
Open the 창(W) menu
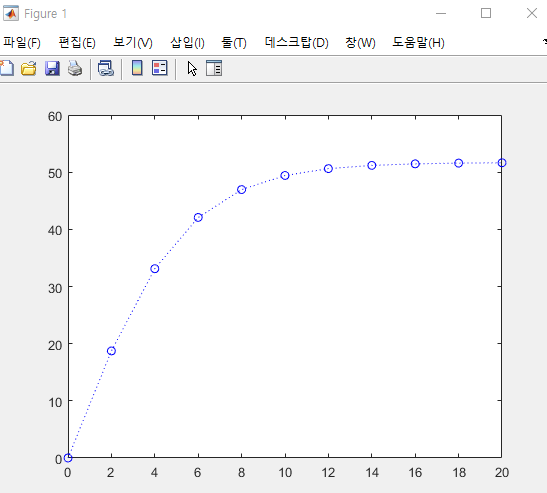(x=360, y=43)
